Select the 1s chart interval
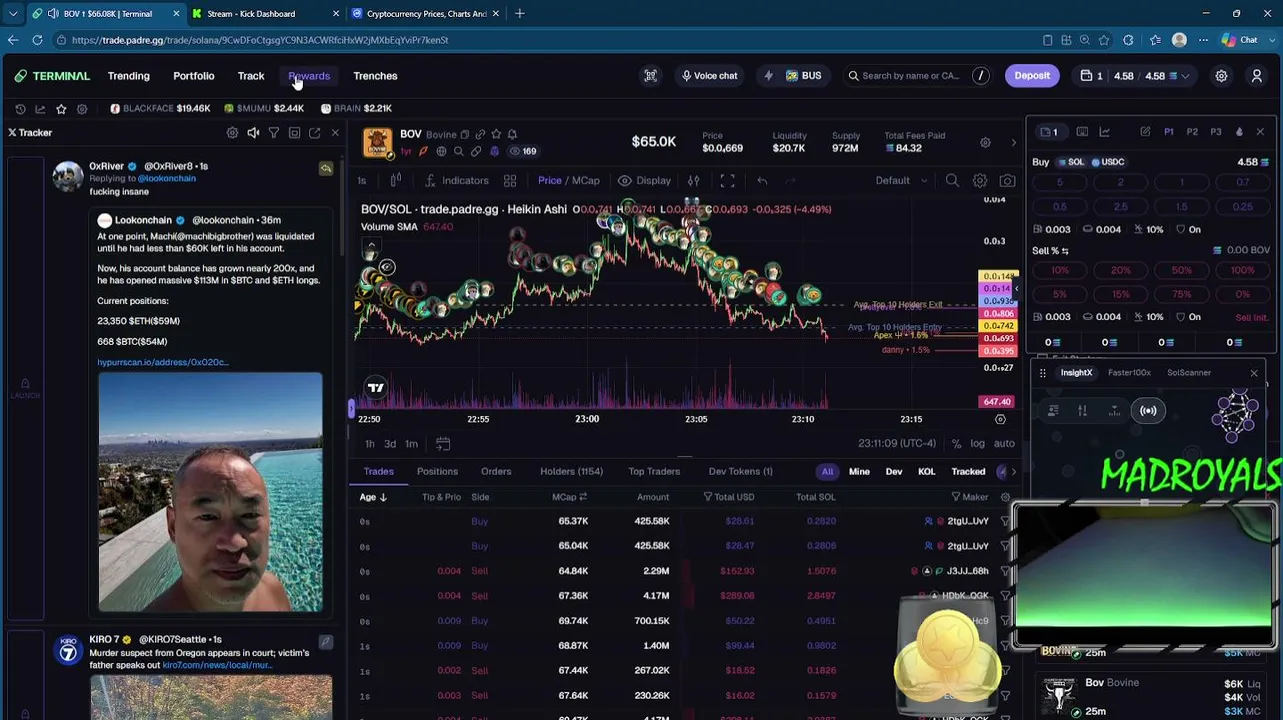 pyautogui.click(x=362, y=181)
